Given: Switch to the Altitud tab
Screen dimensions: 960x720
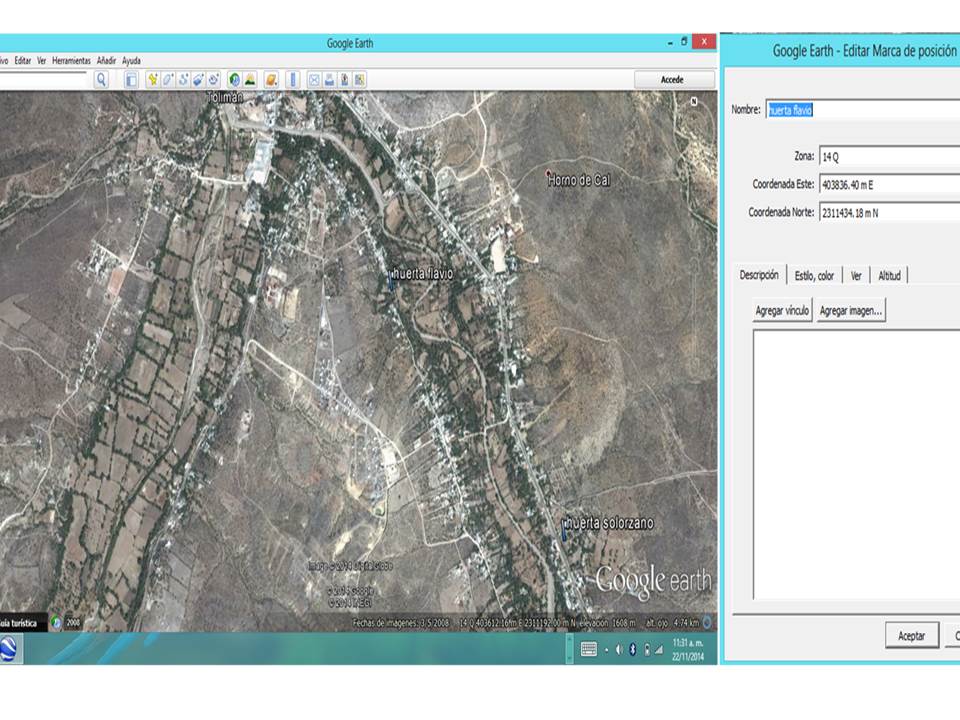Looking at the screenshot, I should point(889,276).
